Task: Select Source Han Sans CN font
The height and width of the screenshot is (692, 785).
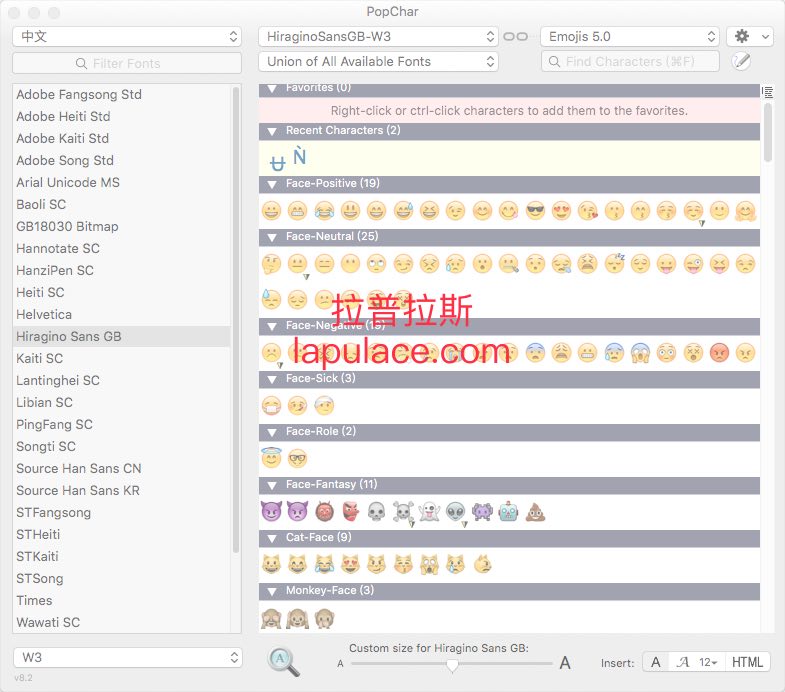Action: pos(79,469)
